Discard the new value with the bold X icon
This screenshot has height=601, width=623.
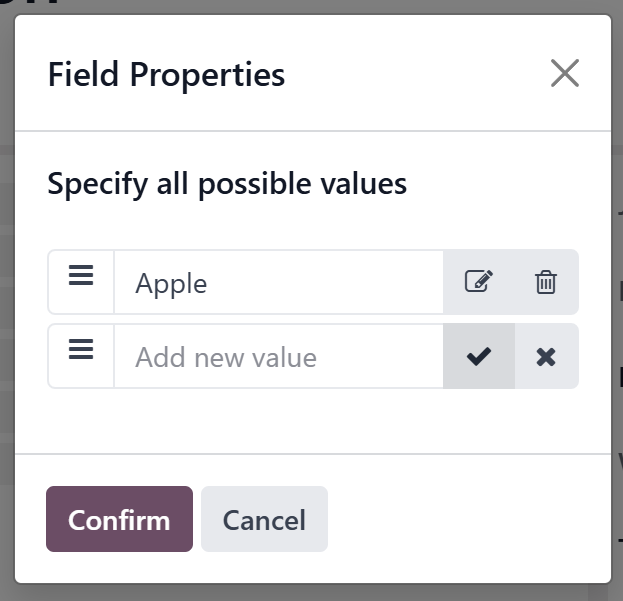pyautogui.click(x=546, y=356)
